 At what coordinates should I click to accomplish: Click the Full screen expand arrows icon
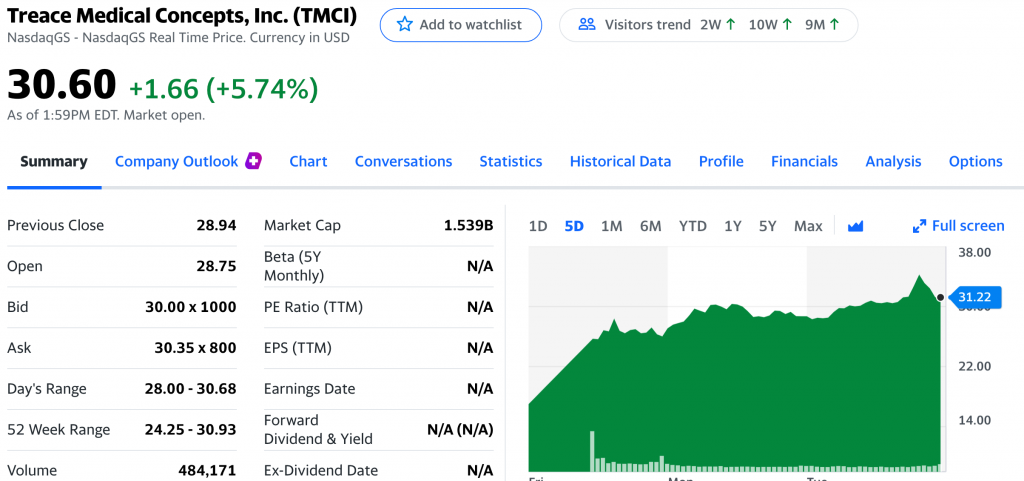point(920,226)
